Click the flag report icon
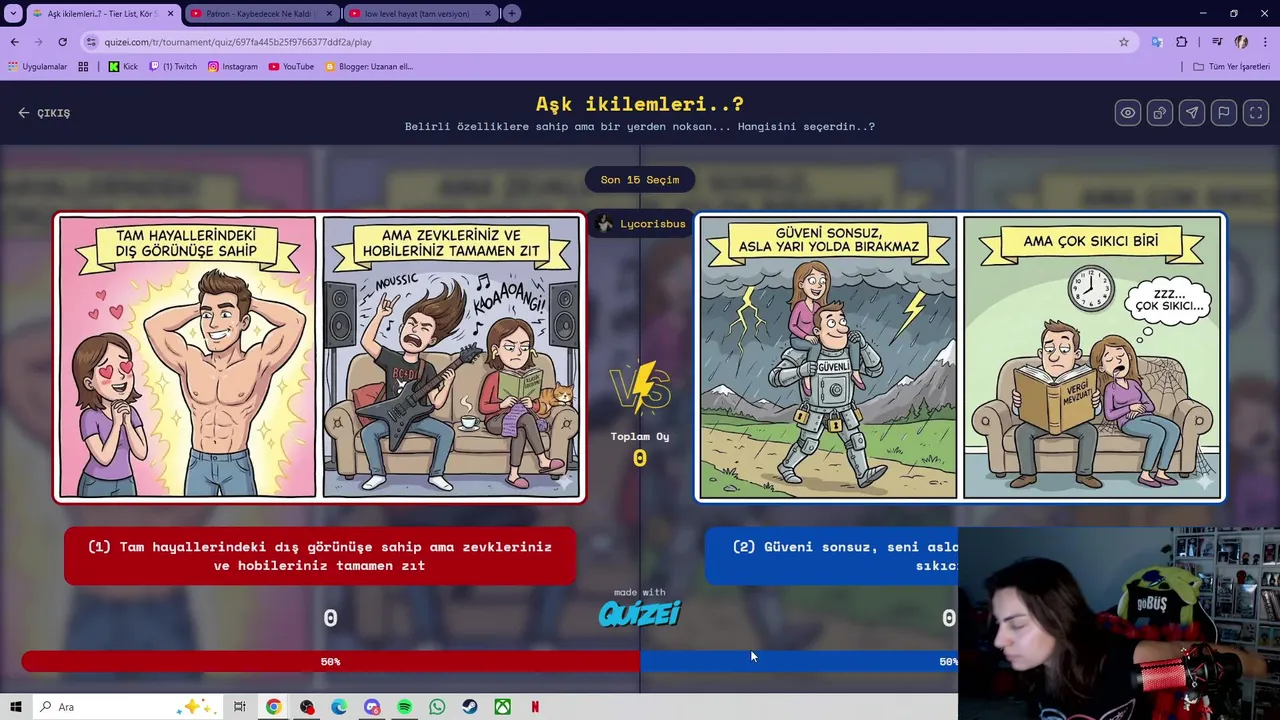 click(x=1224, y=113)
